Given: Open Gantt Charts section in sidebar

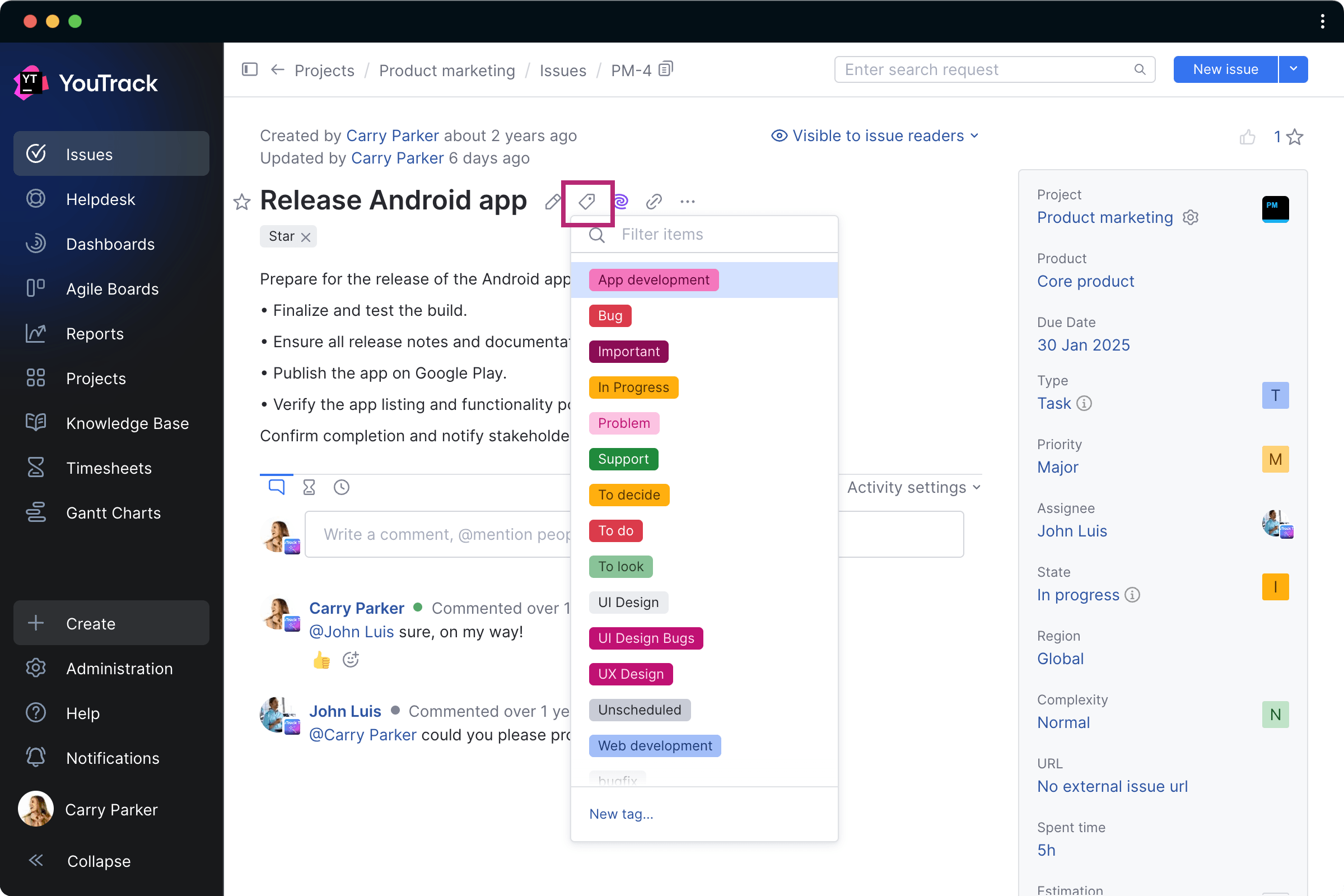Looking at the screenshot, I should point(113,512).
